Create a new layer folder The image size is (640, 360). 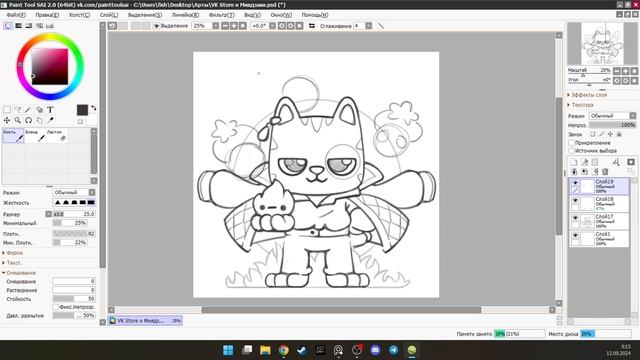coord(595,162)
